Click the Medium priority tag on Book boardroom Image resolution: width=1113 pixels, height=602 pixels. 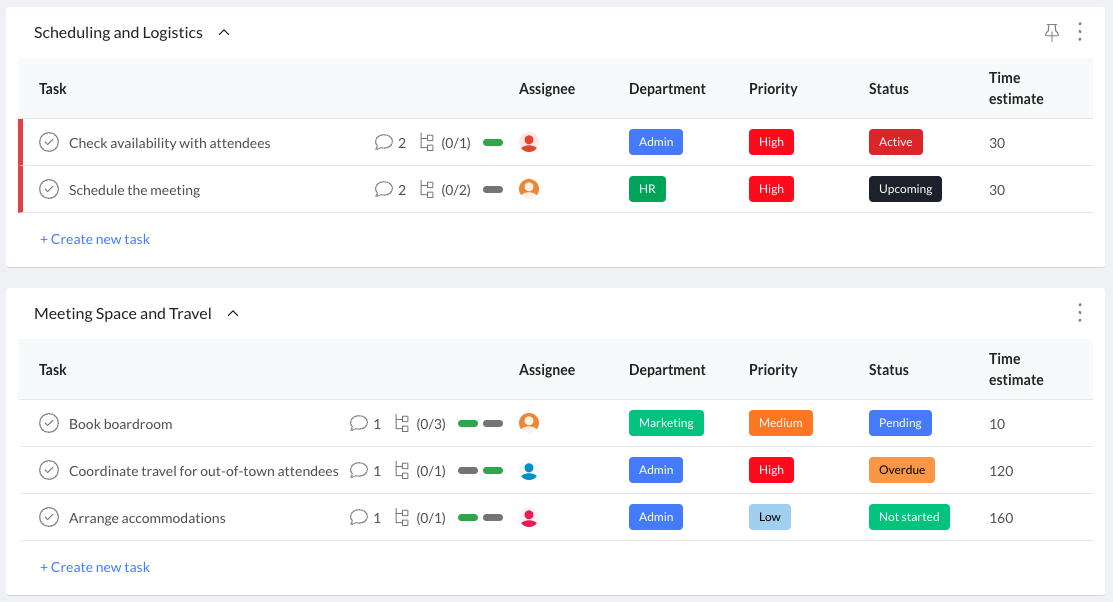780,424
